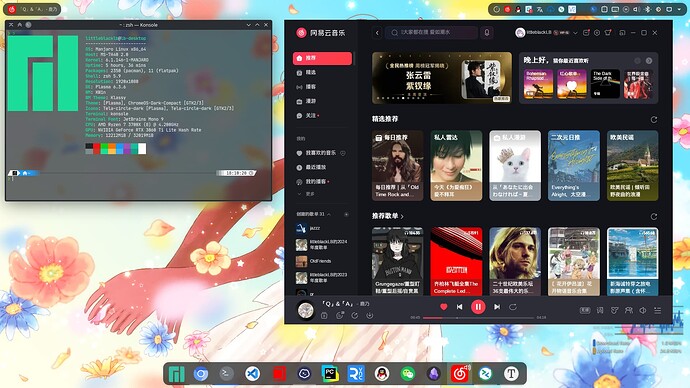
Task: Click the voice search microphone icon
Action: point(487,33)
